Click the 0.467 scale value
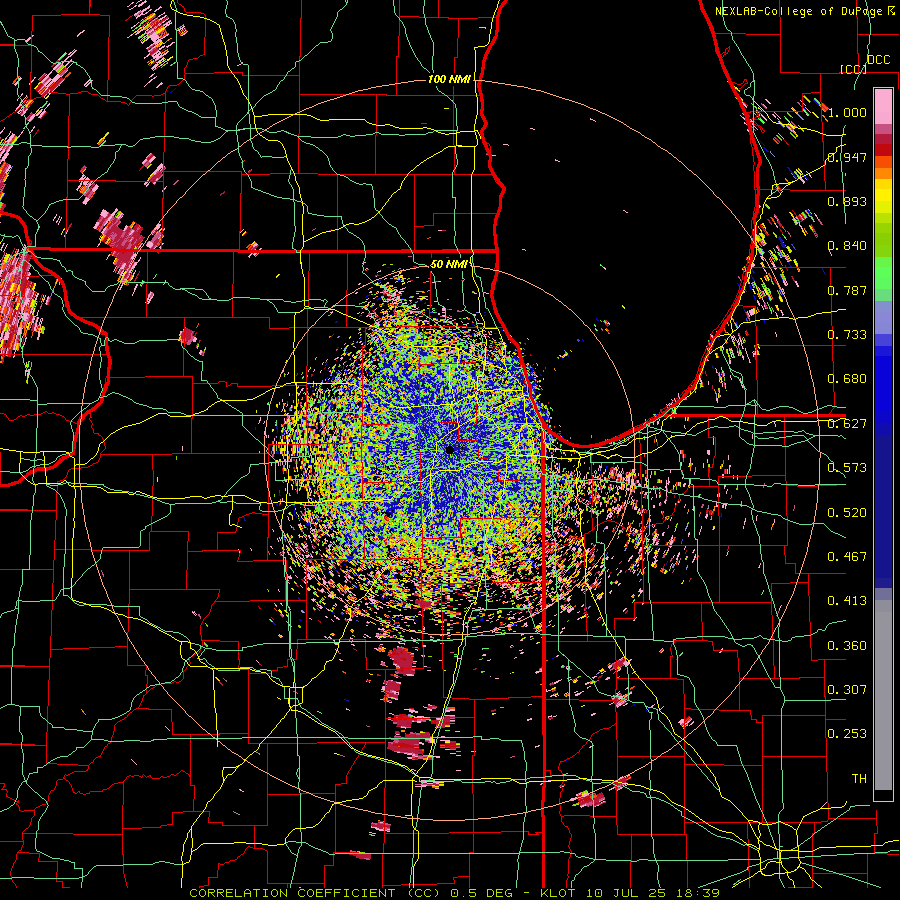900x900 pixels. pos(847,557)
